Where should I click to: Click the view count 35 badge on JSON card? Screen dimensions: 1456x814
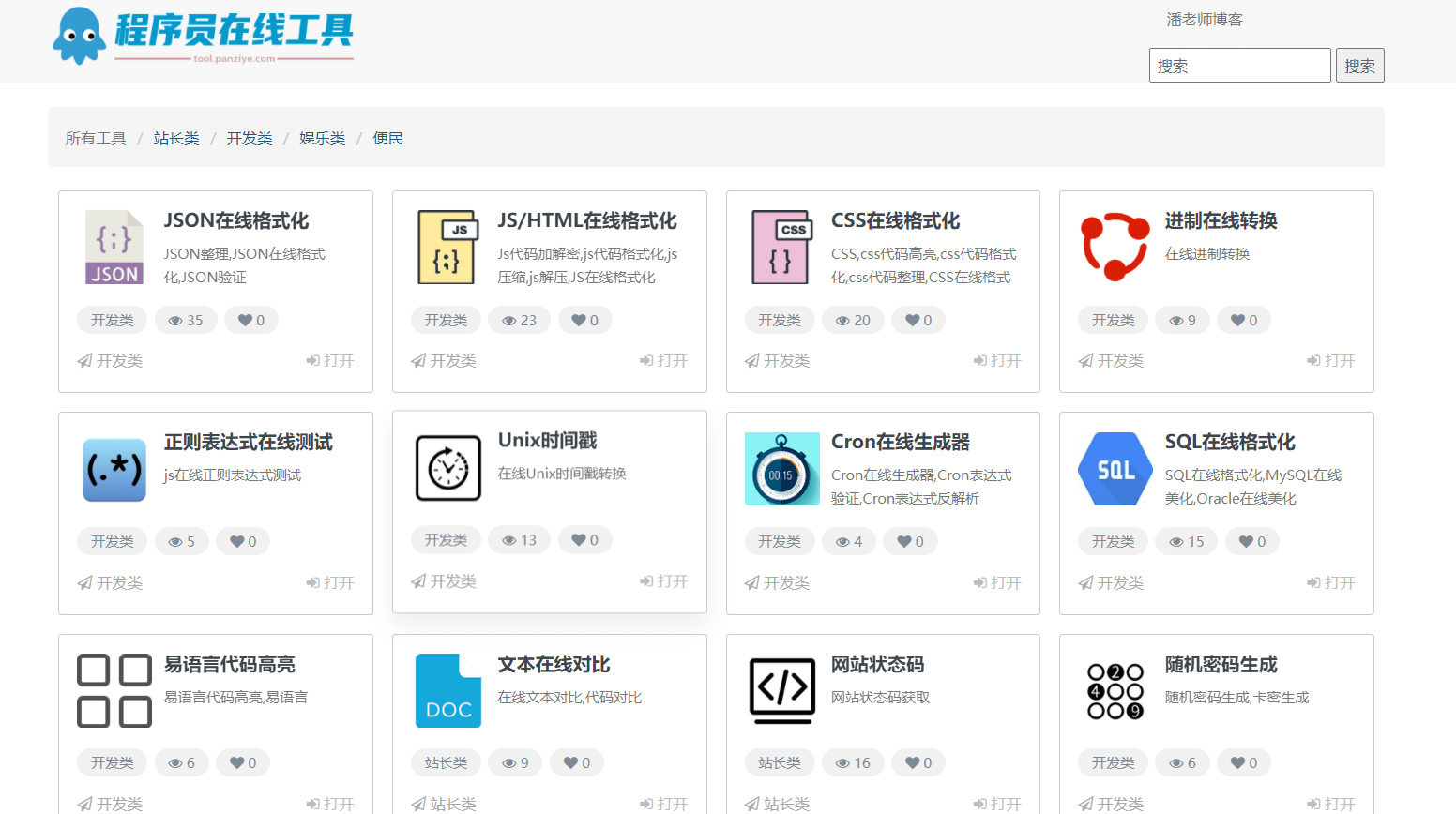186,320
